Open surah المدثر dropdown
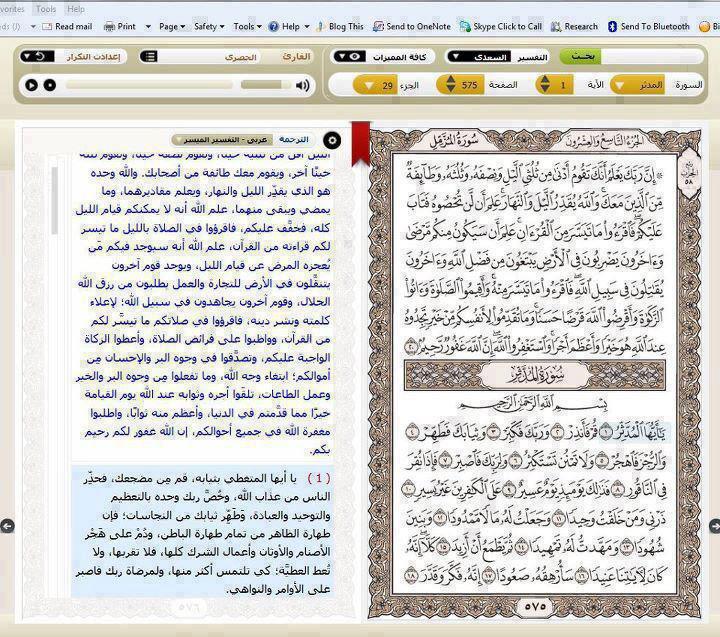 (x=637, y=85)
